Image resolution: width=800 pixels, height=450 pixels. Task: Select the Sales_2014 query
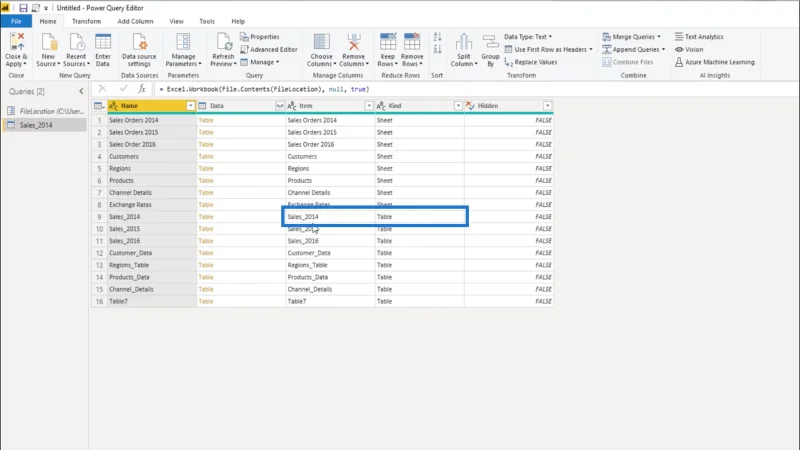(45, 125)
